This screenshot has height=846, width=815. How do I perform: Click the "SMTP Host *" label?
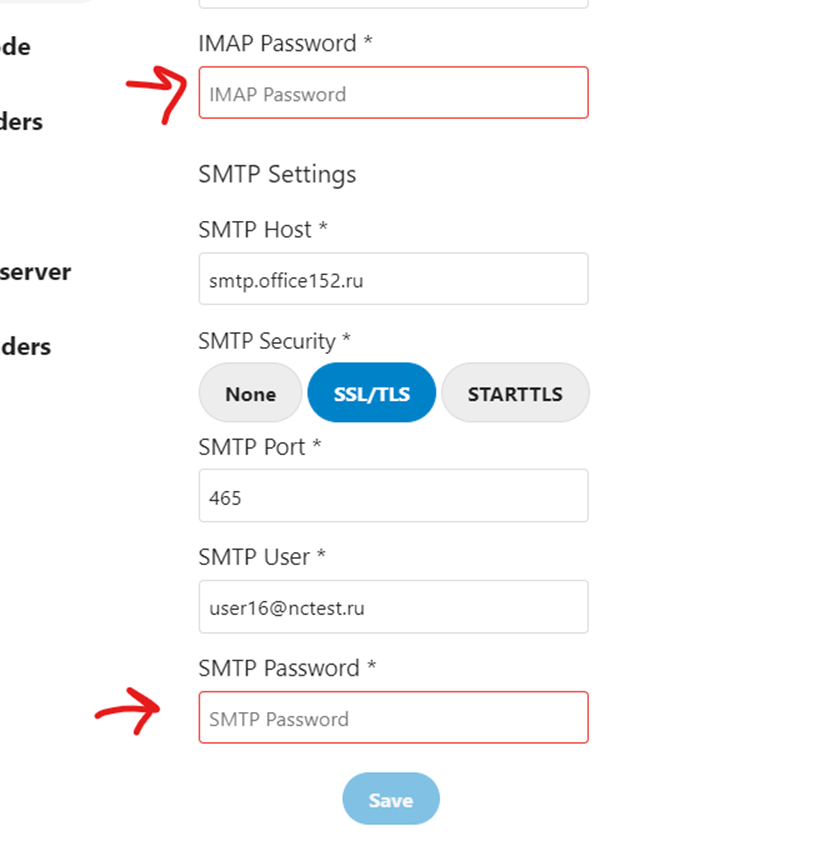point(263,230)
